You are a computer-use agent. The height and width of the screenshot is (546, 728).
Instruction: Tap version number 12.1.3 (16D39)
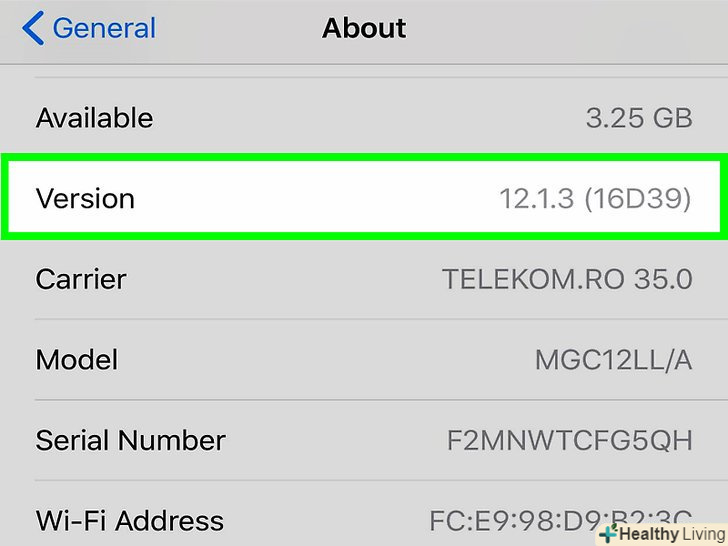(595, 198)
